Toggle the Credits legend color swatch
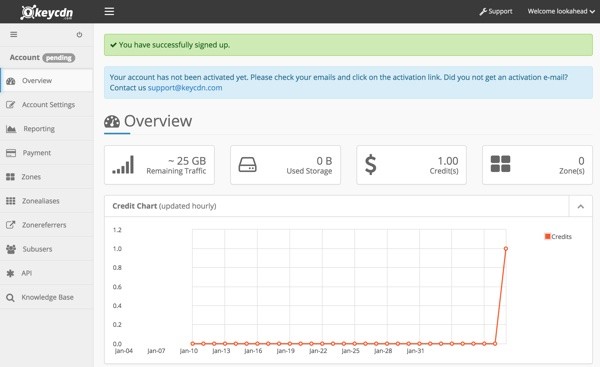This screenshot has width=600, height=367. (547, 237)
